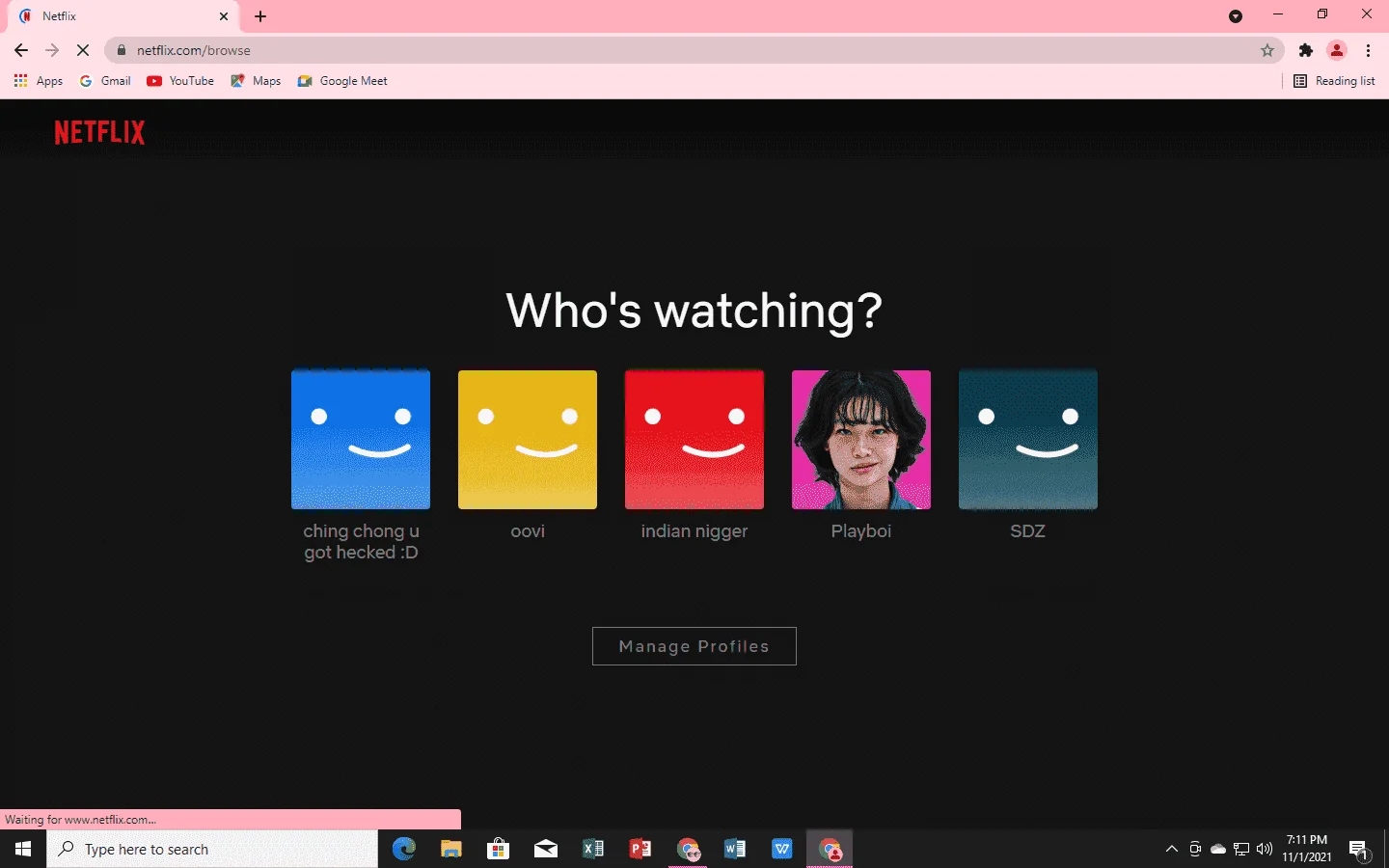
Task: Open Word from the taskbar
Action: [x=734, y=849]
